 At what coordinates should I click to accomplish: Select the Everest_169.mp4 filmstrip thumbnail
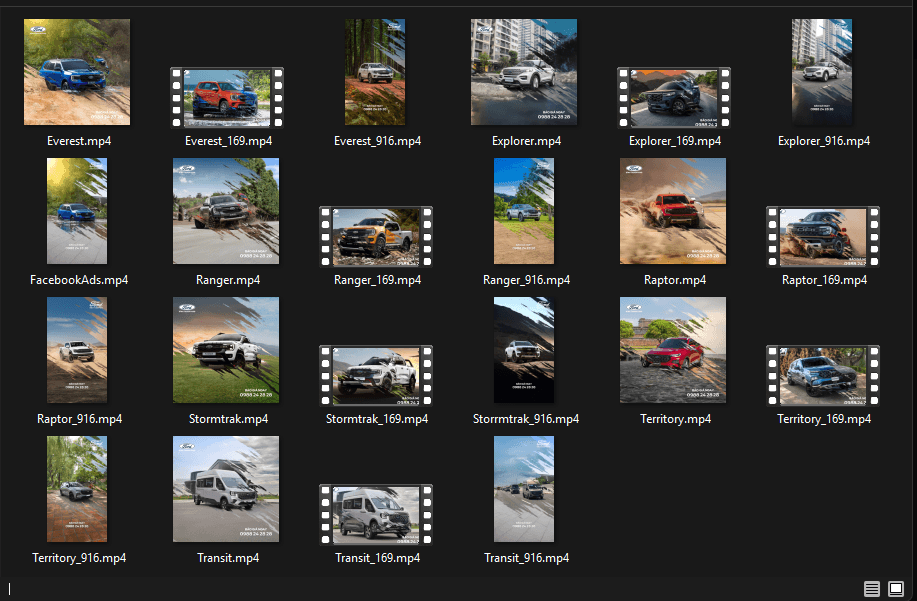click(x=227, y=98)
